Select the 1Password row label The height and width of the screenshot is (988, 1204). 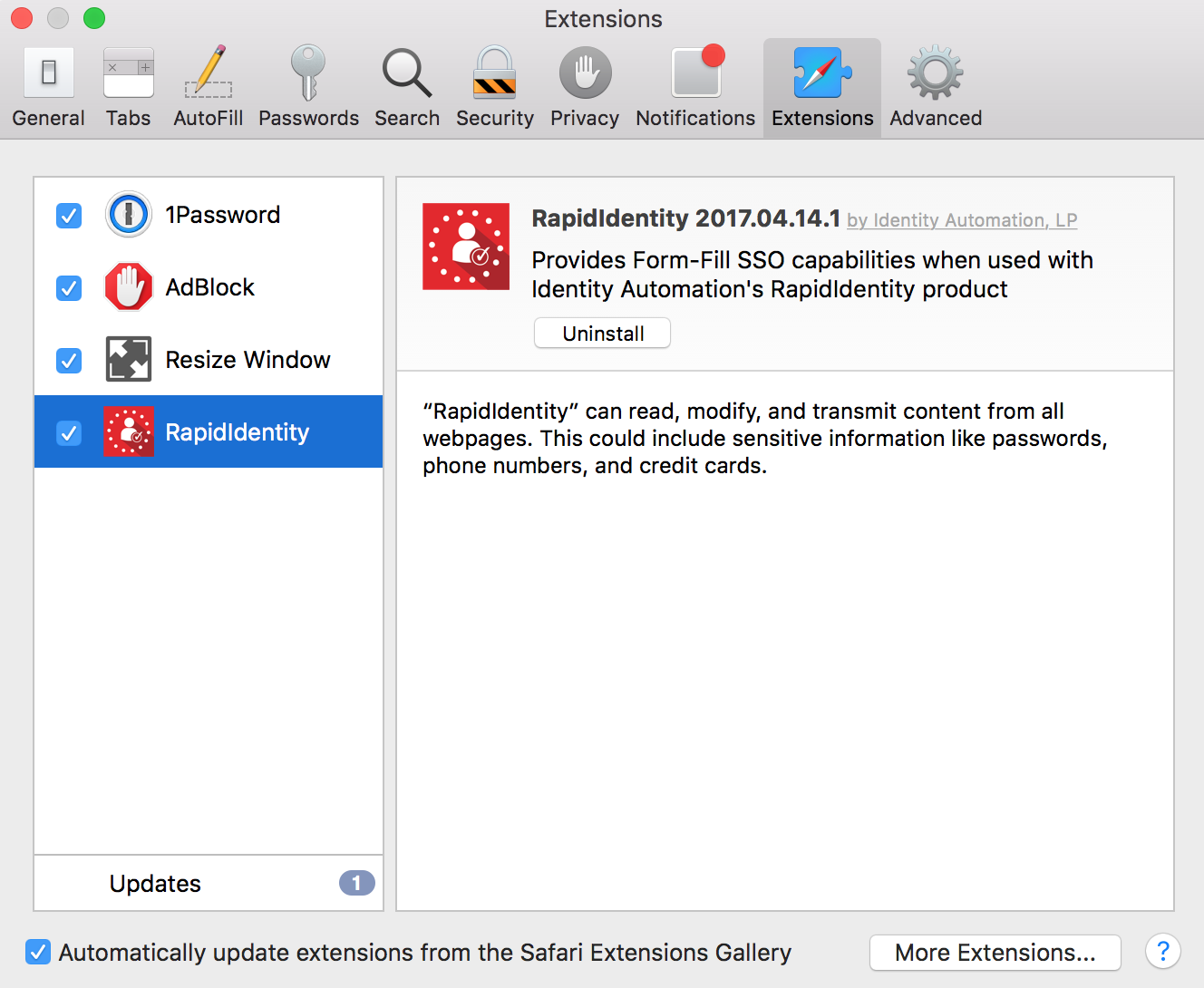coord(223,215)
